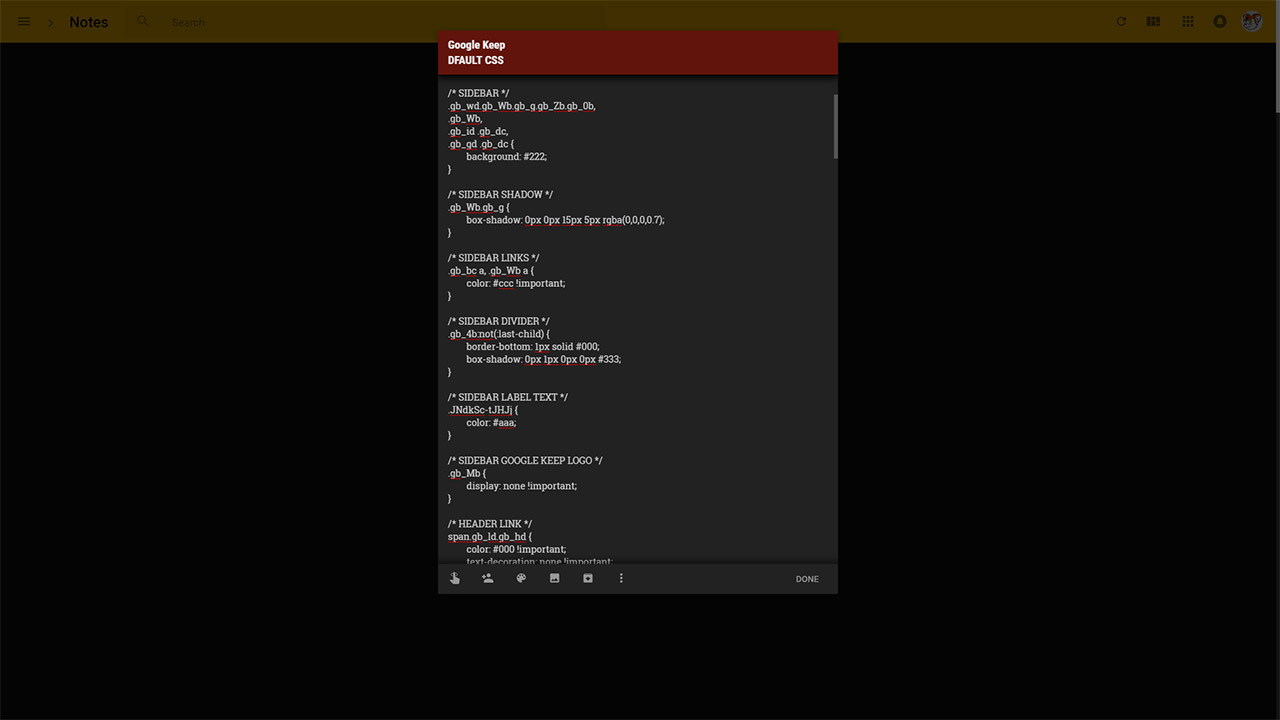Open the color palette icon
Viewport: 1280px width, 720px height.
tap(521, 578)
